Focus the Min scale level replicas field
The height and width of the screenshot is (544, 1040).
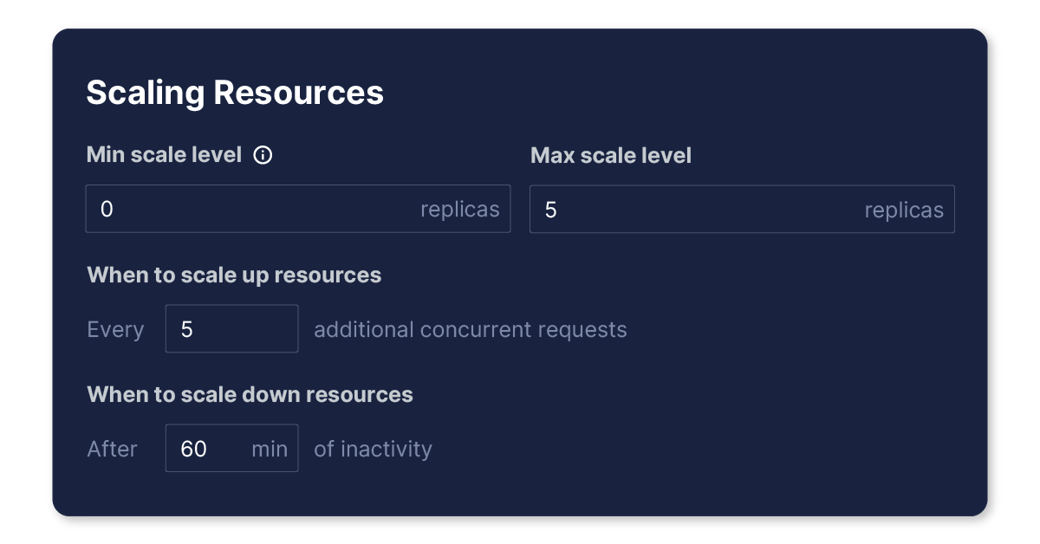[x=298, y=209]
